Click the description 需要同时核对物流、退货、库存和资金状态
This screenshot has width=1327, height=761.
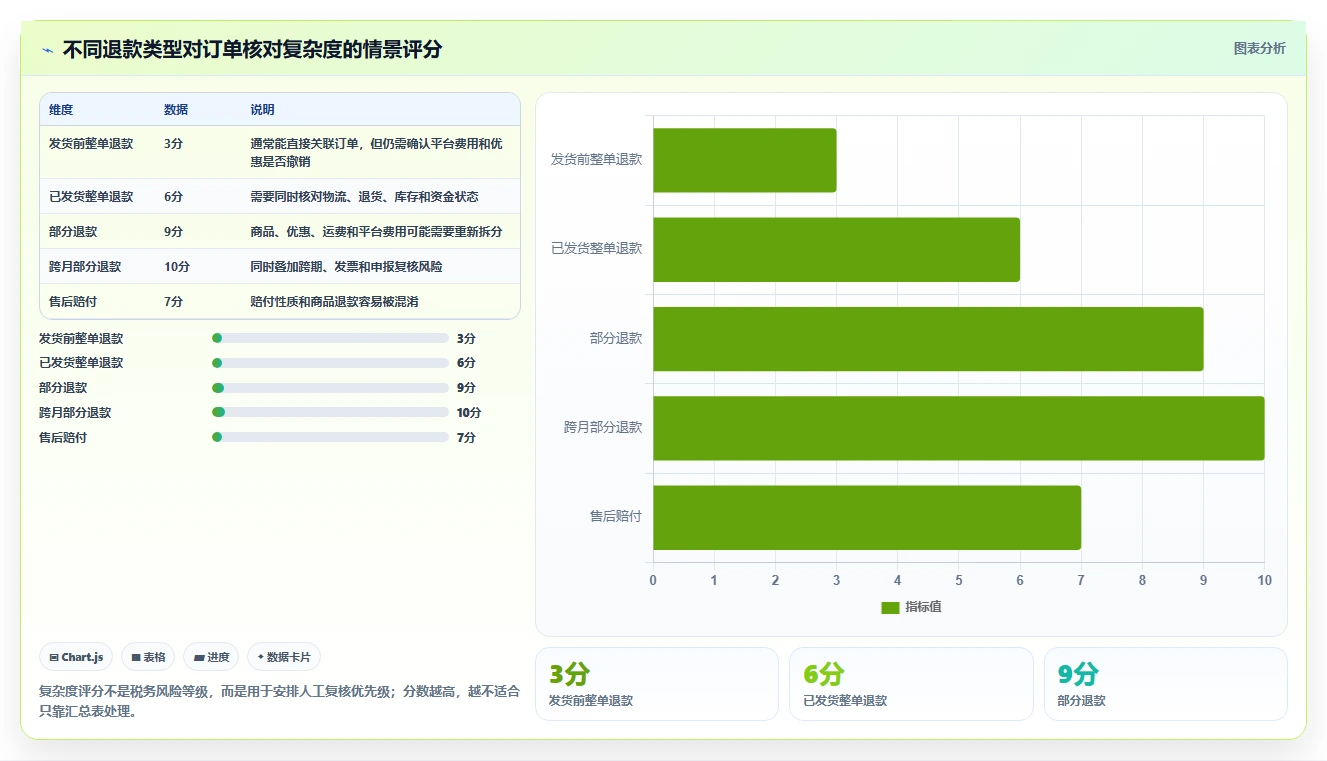coord(364,197)
